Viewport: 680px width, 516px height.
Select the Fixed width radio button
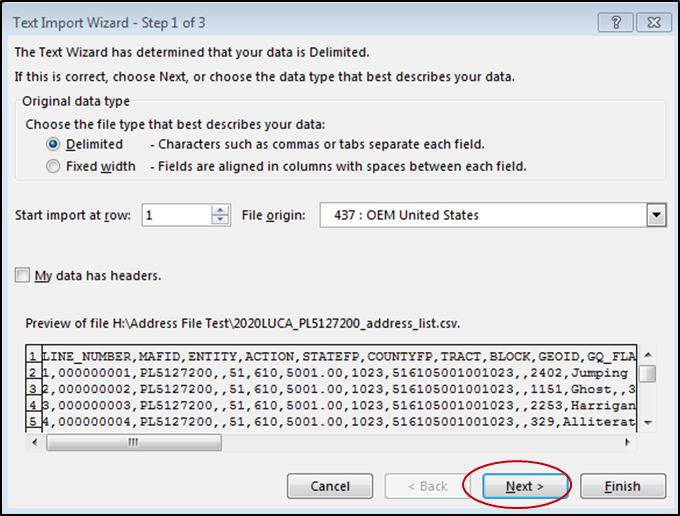[53, 167]
